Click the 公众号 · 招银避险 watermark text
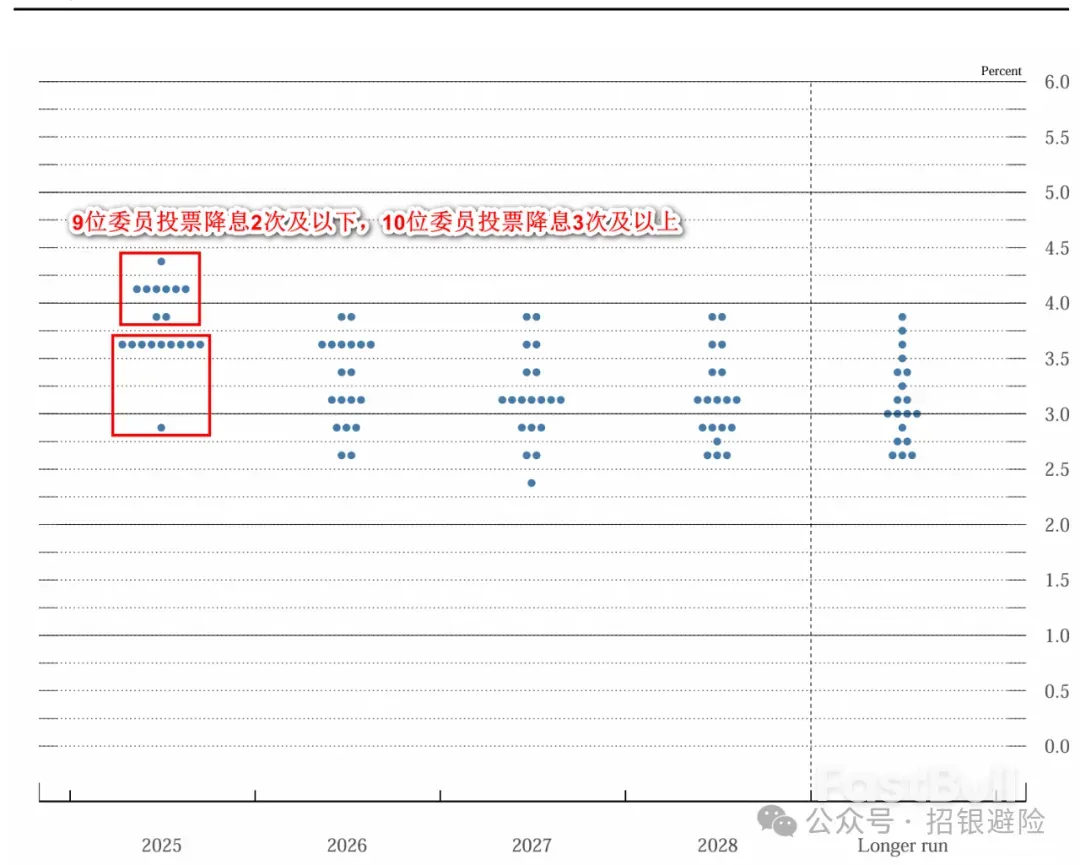This screenshot has height=865, width=1080. click(x=927, y=822)
